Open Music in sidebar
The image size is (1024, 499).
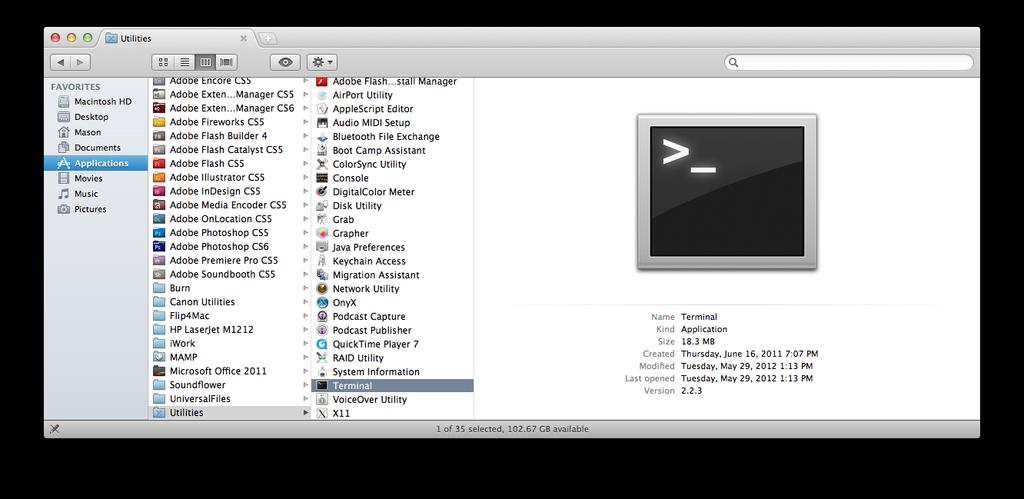96,193
